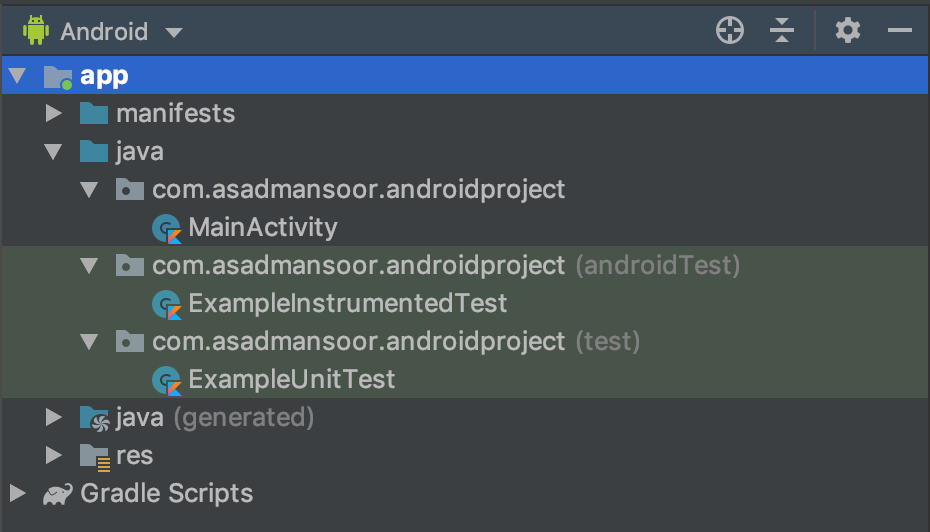Select the ExampleInstrumentedTest file
The height and width of the screenshot is (532, 930).
[x=347, y=303]
